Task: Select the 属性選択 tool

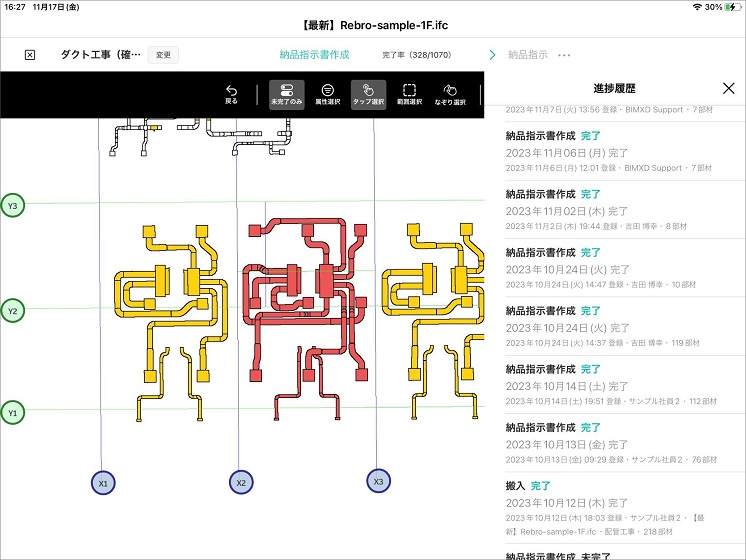Action: (x=327, y=94)
